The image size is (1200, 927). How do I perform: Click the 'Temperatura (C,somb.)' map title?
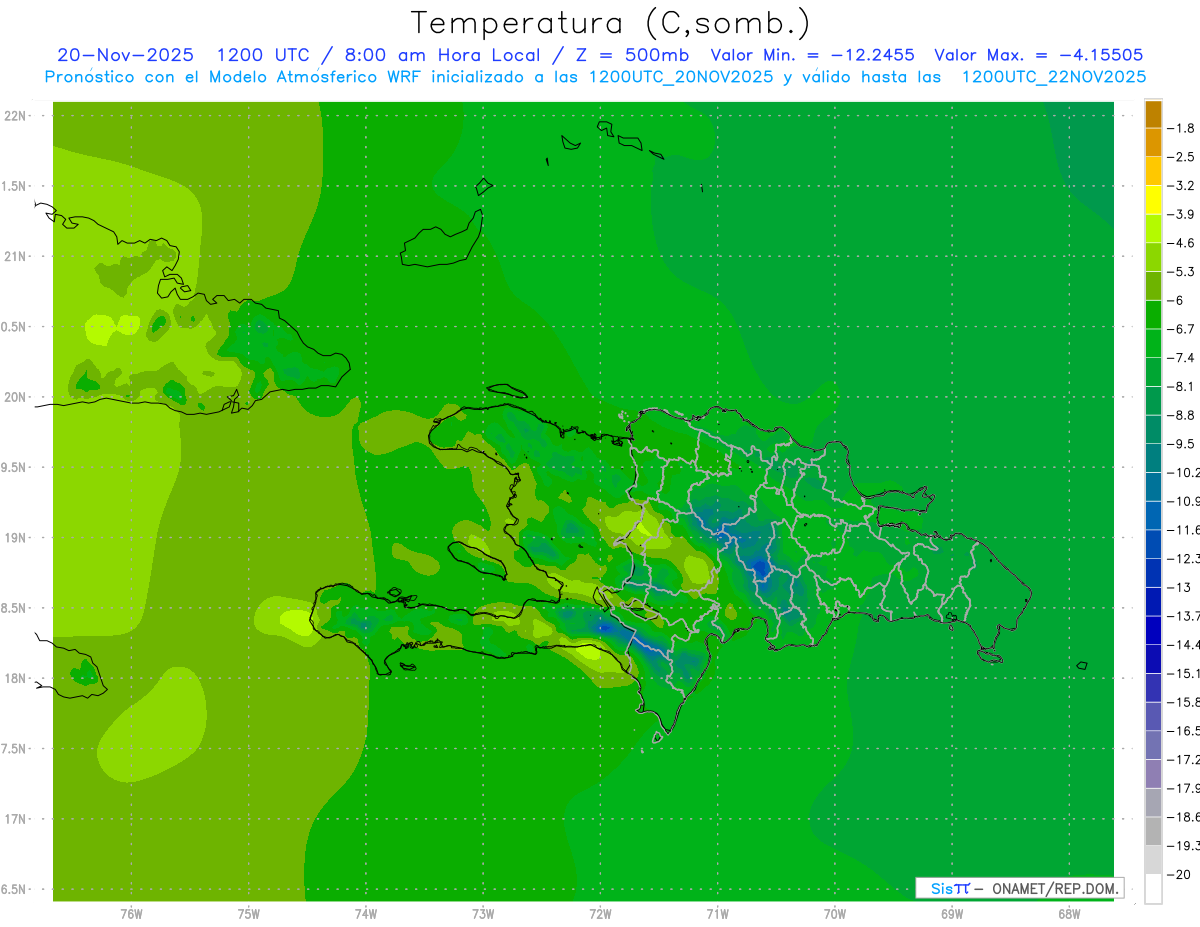coord(611,22)
